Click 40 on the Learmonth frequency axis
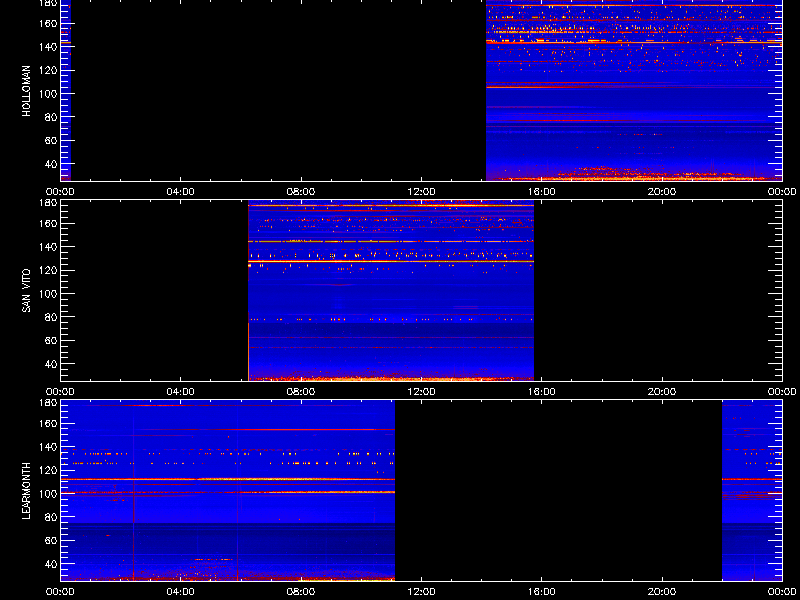The image size is (800, 600). [52, 564]
